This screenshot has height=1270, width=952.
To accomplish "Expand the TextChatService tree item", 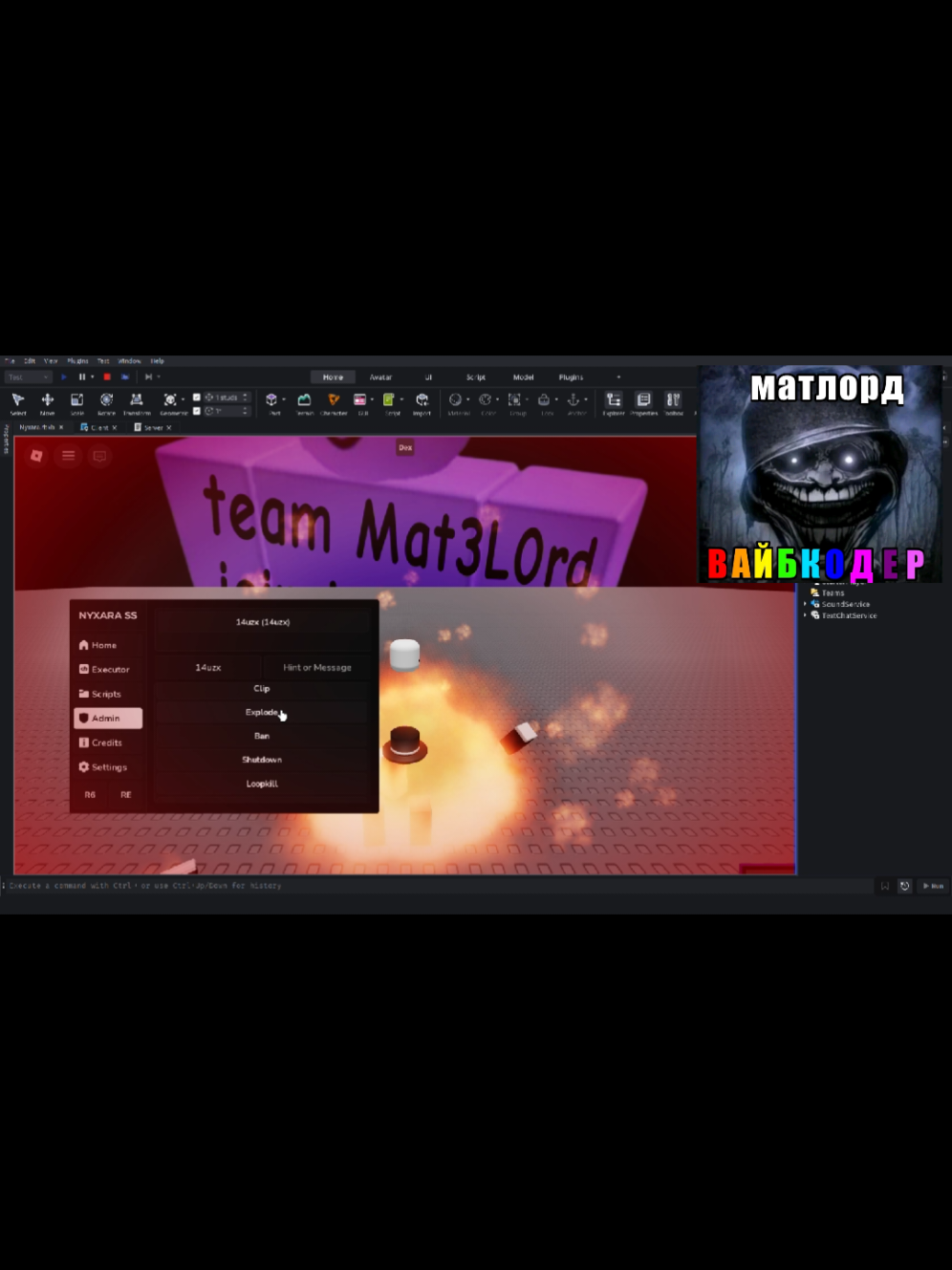I will pos(806,615).
